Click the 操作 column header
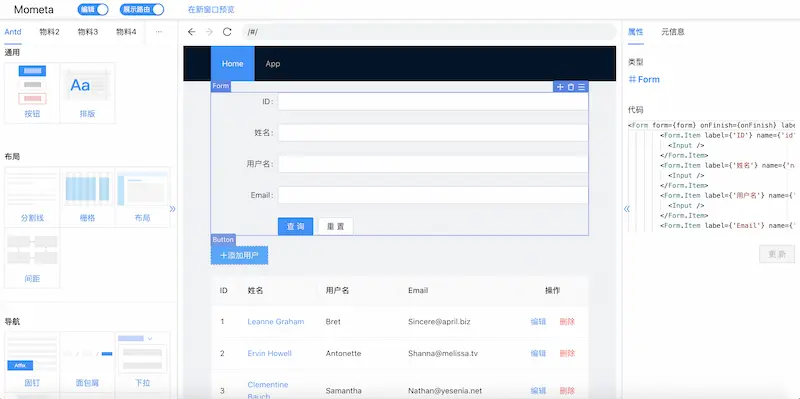Image resolution: width=800 pixels, height=399 pixels. pos(553,290)
